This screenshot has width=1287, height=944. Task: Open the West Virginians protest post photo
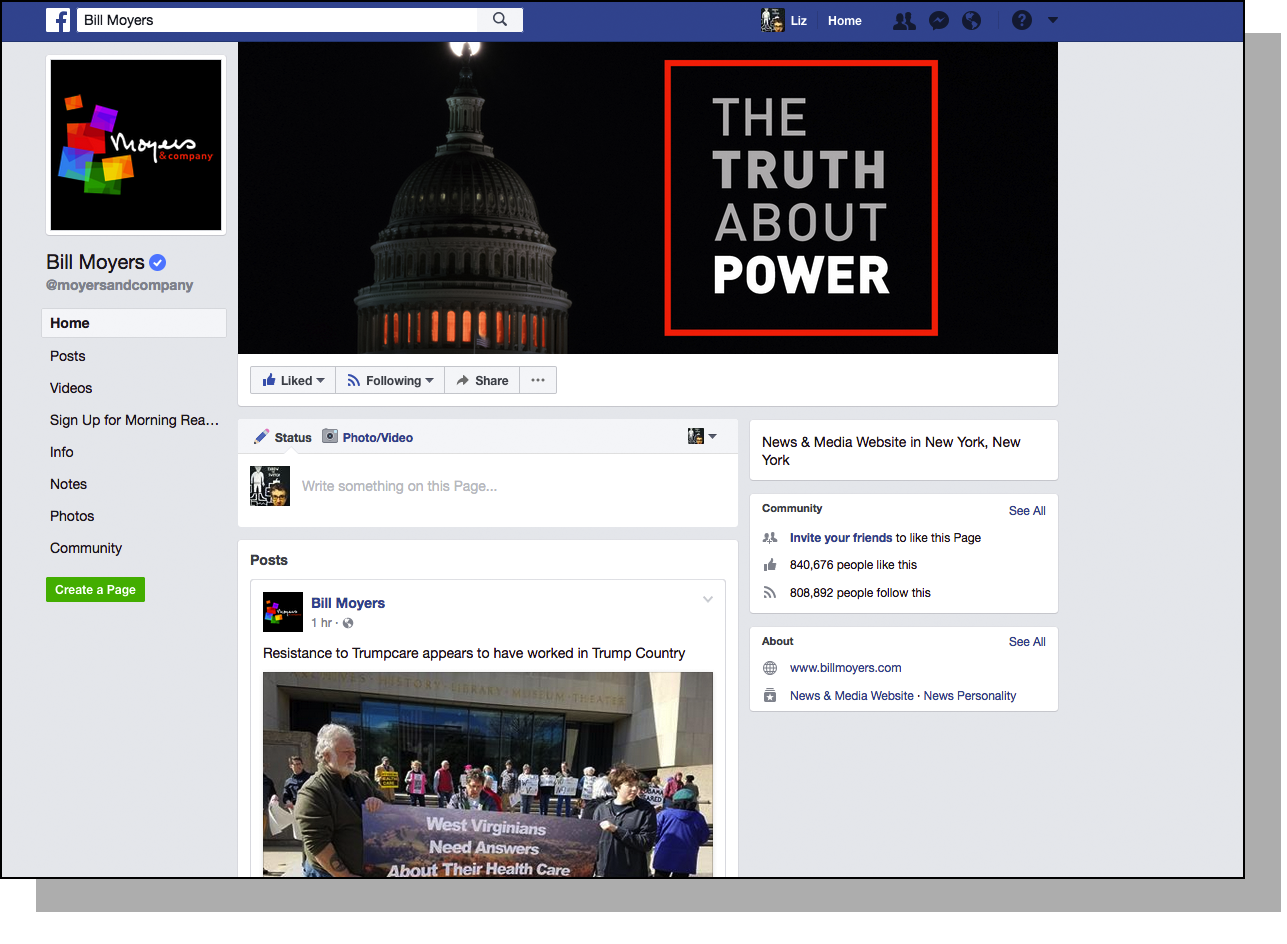[x=488, y=775]
